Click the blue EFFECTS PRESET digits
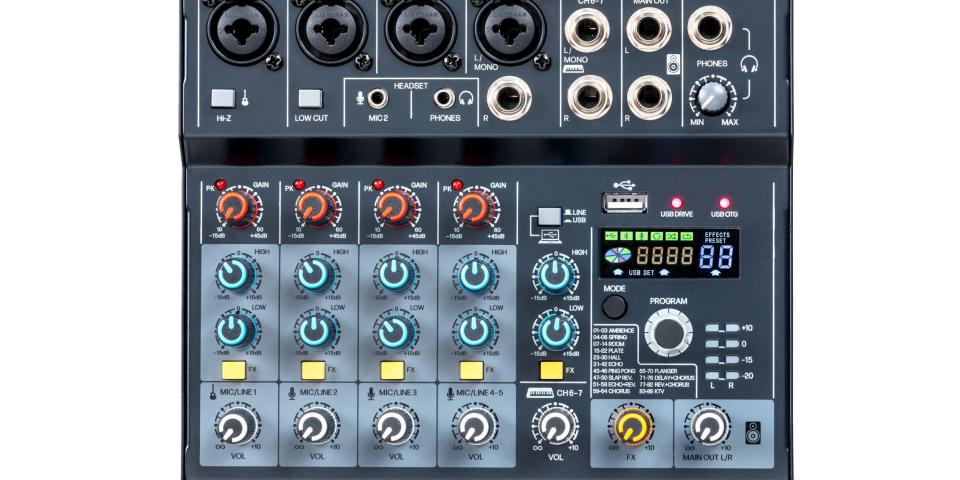The height and width of the screenshot is (480, 960). point(716,257)
